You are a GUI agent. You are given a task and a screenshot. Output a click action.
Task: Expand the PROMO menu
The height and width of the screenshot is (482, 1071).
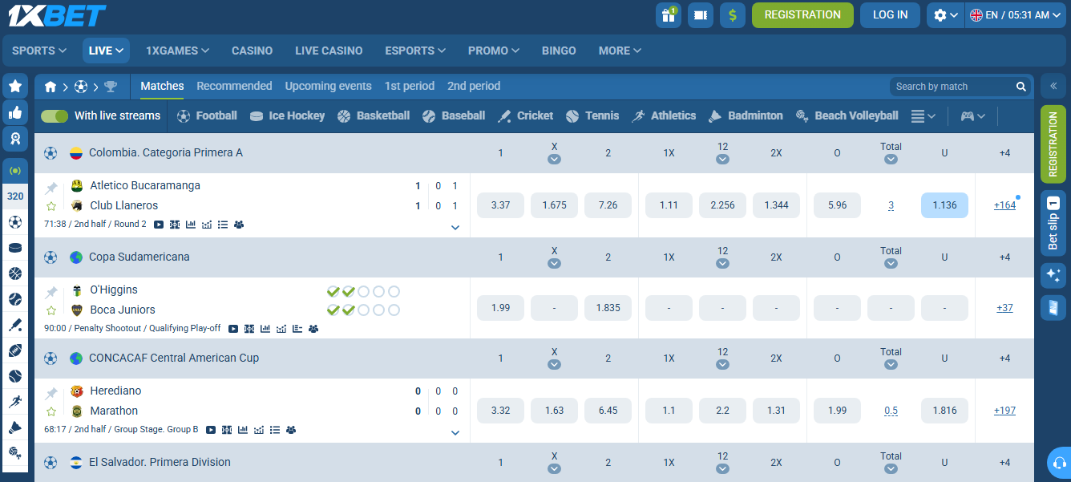coord(494,51)
